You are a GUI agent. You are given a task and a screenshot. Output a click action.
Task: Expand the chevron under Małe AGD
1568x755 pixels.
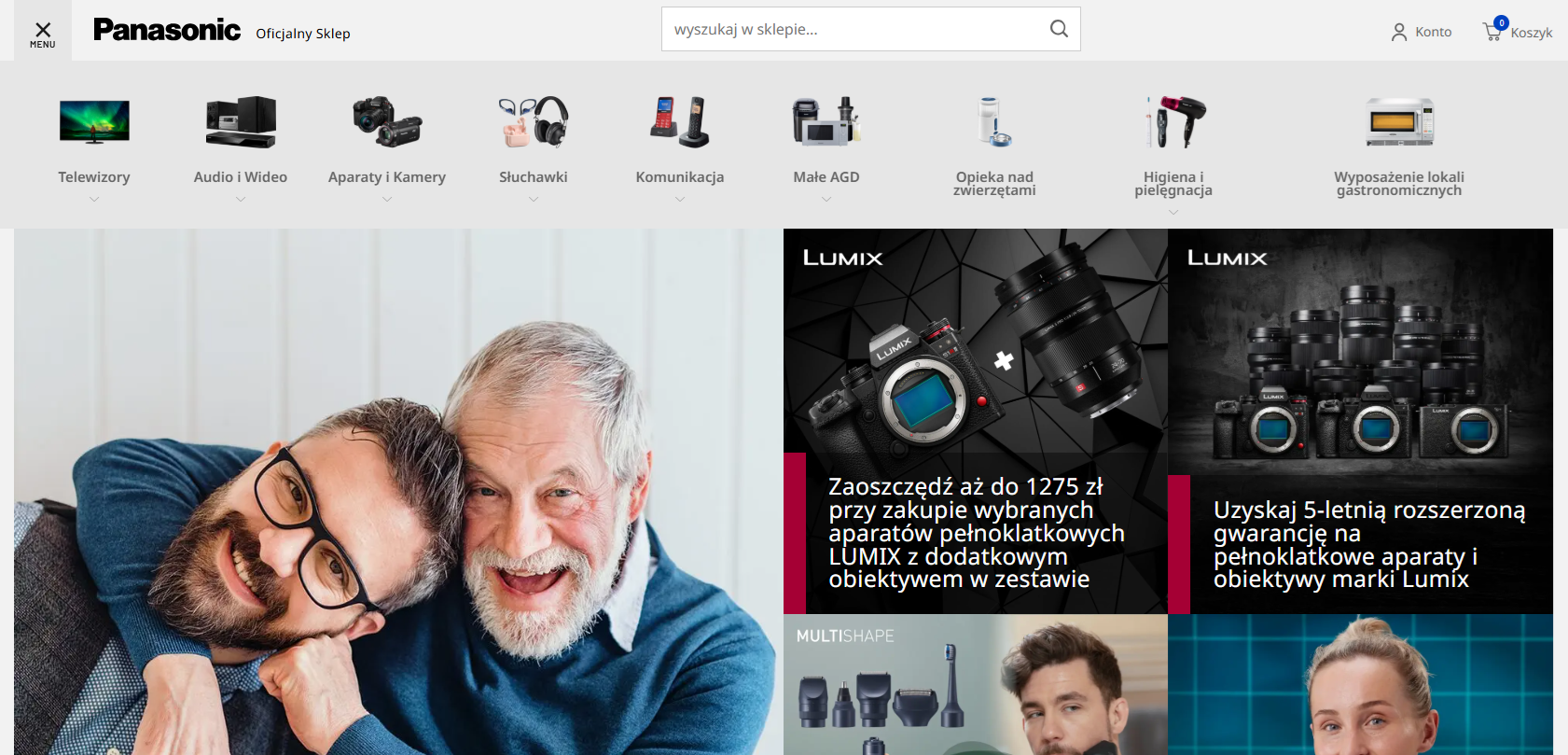point(826,199)
